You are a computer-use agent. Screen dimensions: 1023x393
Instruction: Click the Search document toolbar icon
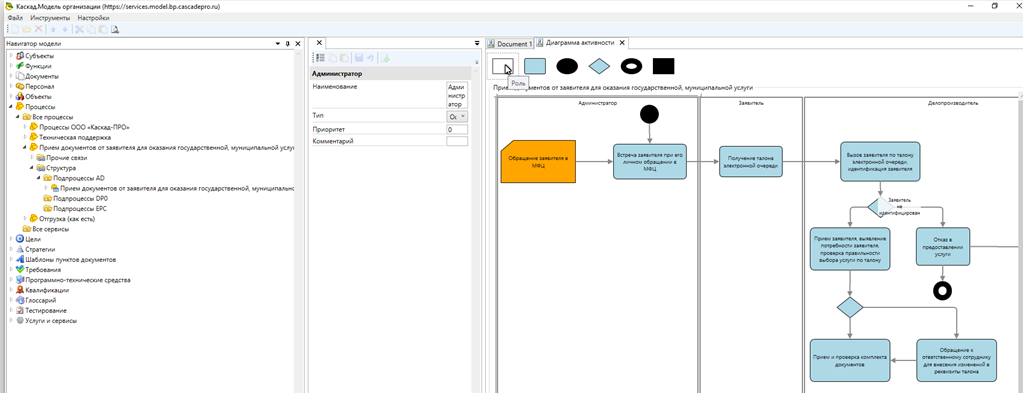(x=115, y=29)
